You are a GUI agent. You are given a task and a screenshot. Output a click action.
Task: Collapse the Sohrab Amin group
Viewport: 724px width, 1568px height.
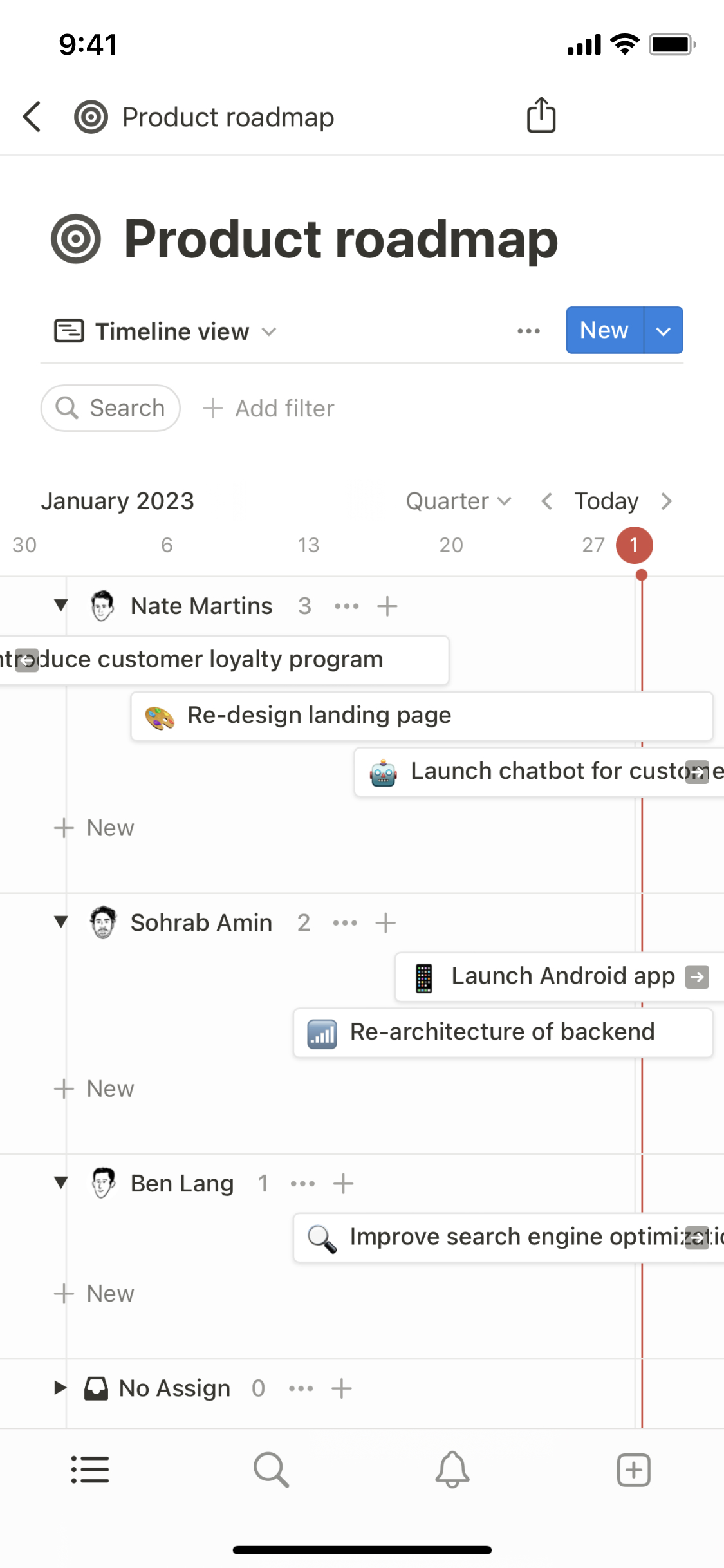coord(61,922)
